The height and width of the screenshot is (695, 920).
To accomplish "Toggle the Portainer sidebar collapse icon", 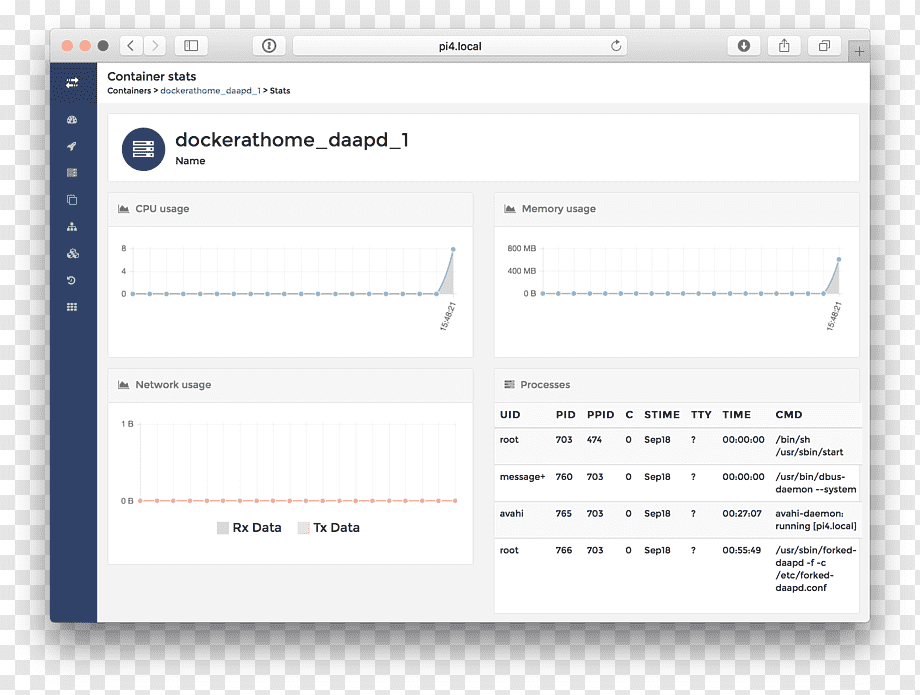I will click(72, 83).
